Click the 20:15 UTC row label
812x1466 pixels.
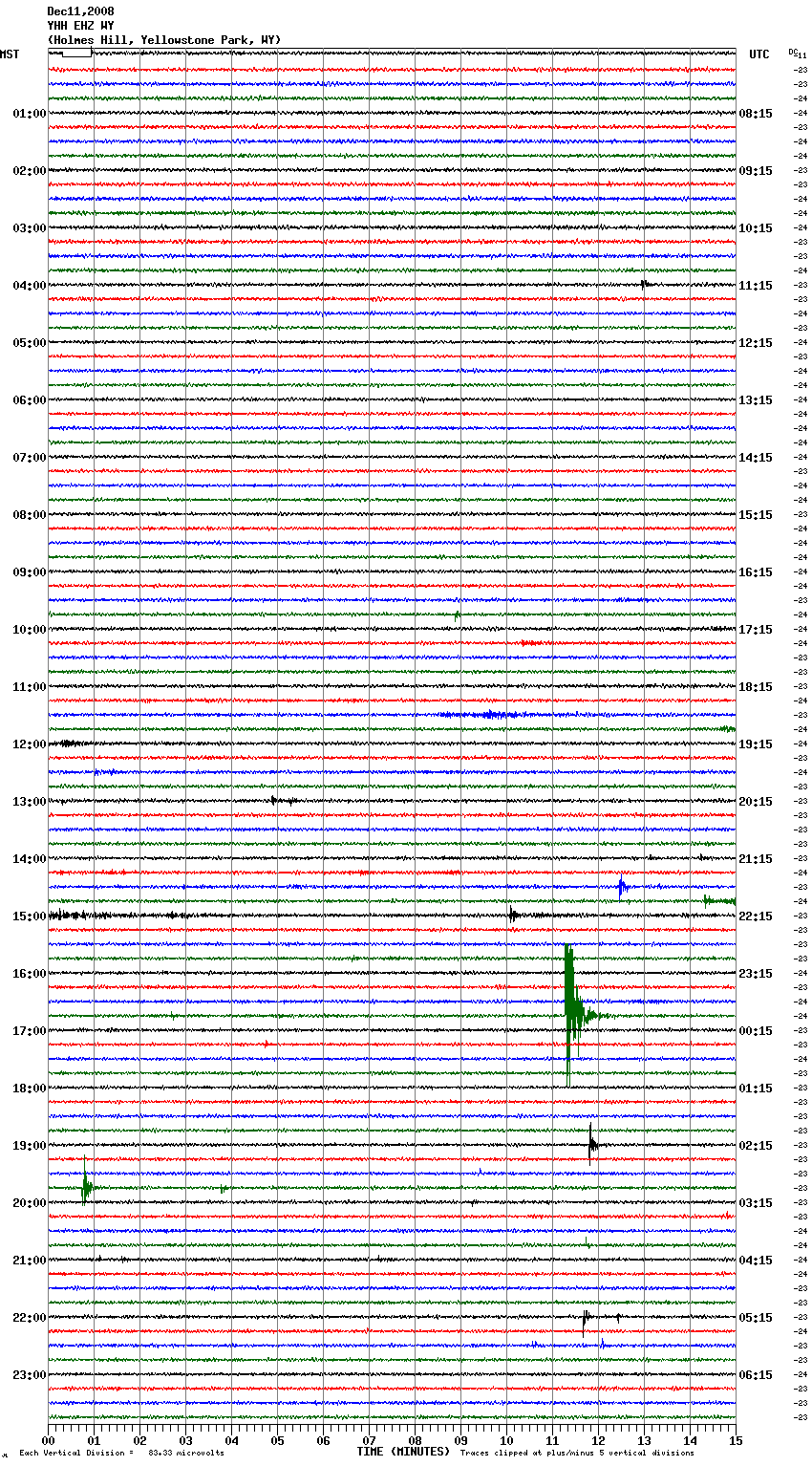[756, 802]
